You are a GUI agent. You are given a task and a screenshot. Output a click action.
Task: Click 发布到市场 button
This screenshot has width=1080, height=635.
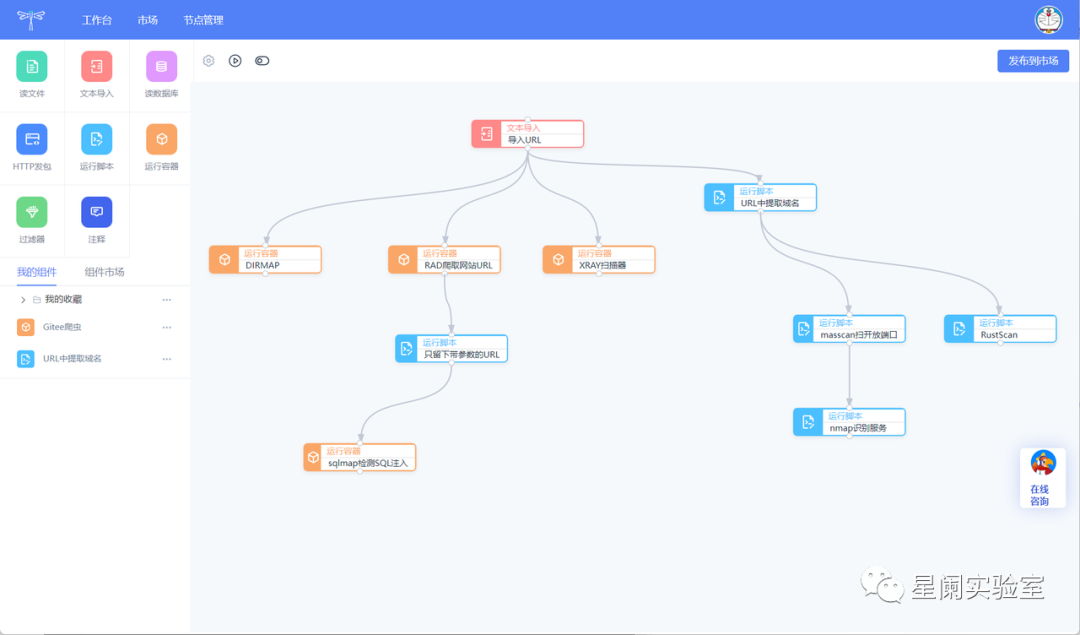click(1032, 61)
